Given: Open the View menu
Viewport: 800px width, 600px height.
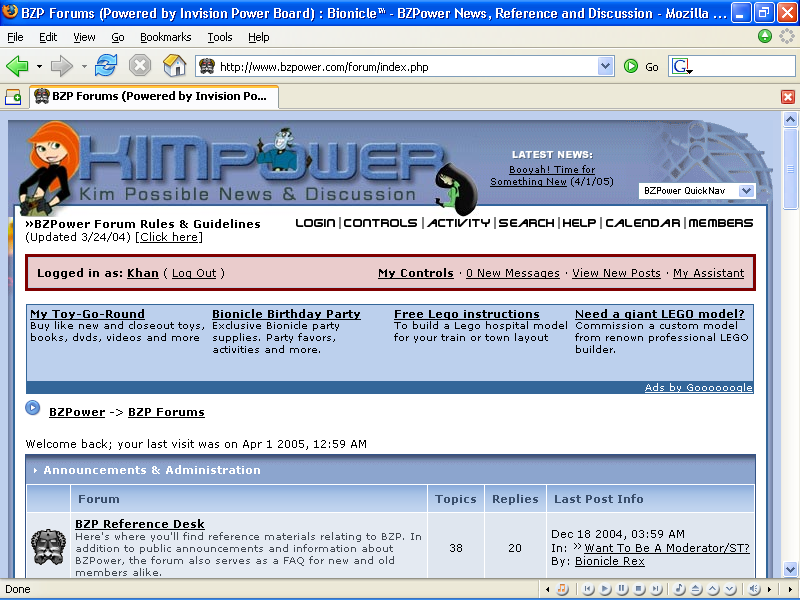Looking at the screenshot, I should pos(84,37).
